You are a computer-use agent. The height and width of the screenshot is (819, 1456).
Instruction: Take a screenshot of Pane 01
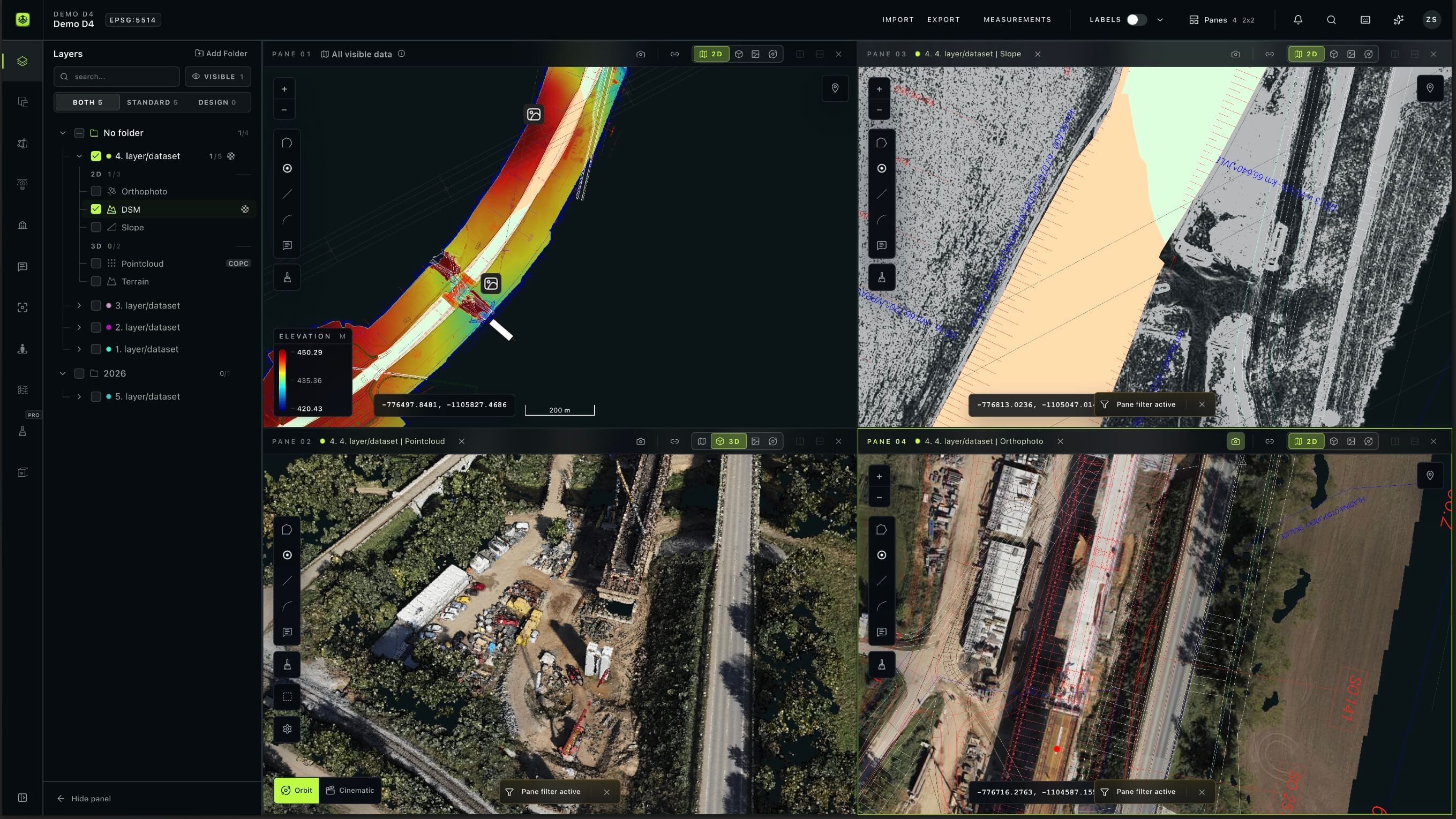pyautogui.click(x=640, y=54)
